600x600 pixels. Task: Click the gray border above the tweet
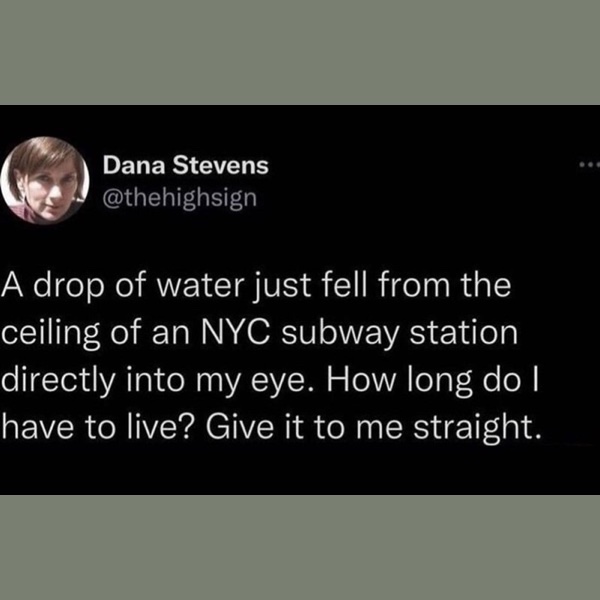[300, 50]
